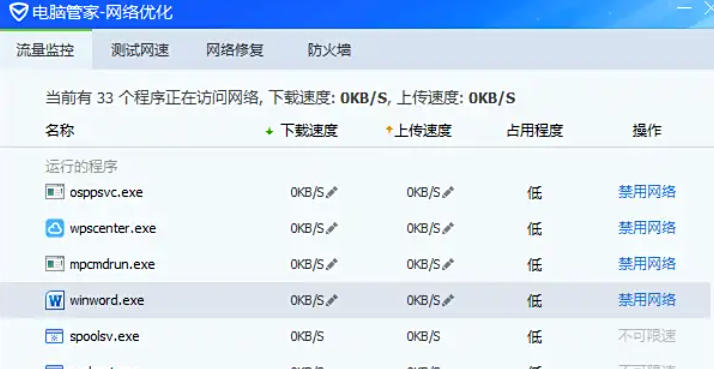Disable network for mpcmdrun.exe

pos(647,264)
